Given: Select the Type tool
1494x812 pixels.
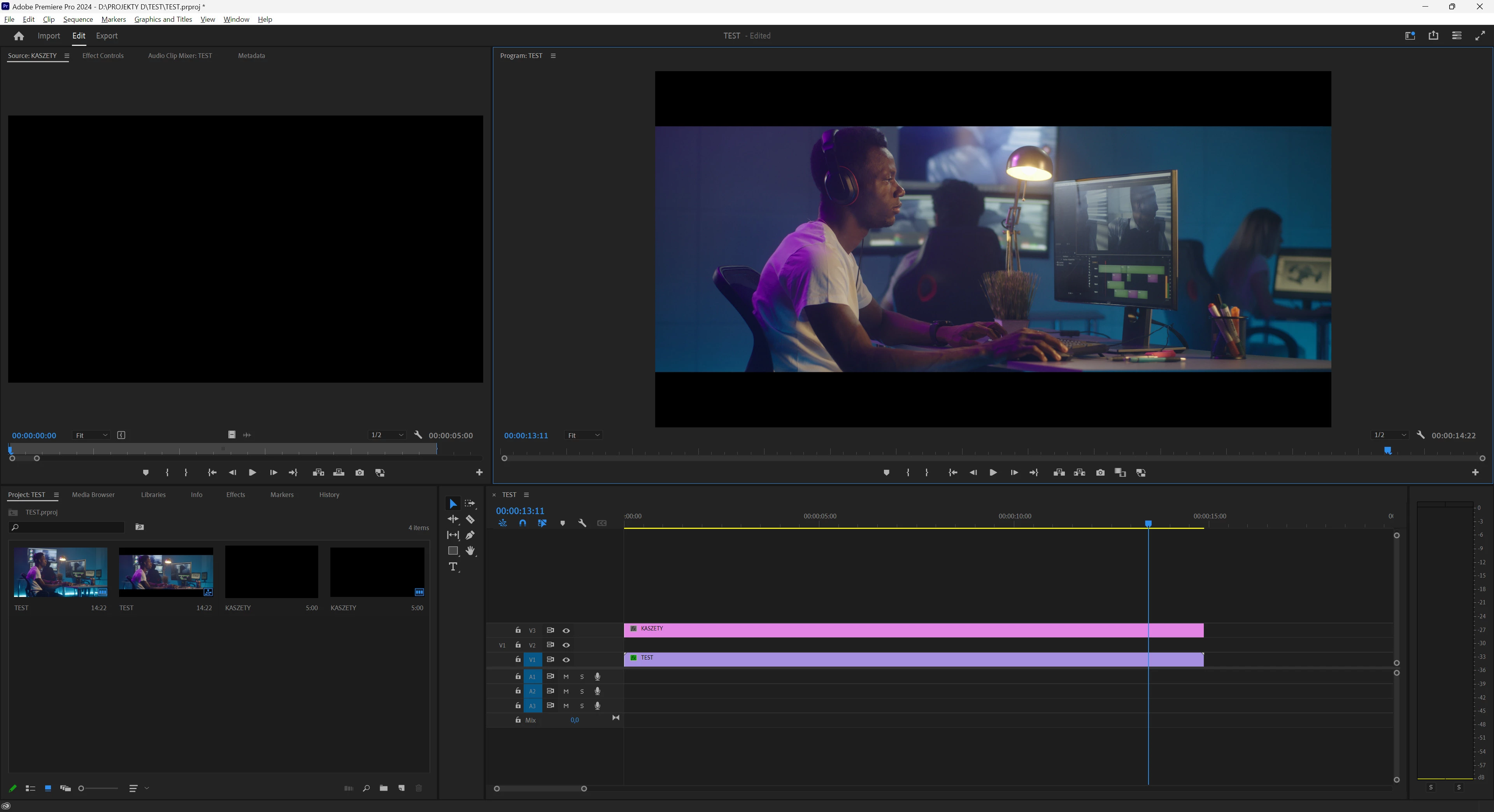Looking at the screenshot, I should 453,566.
